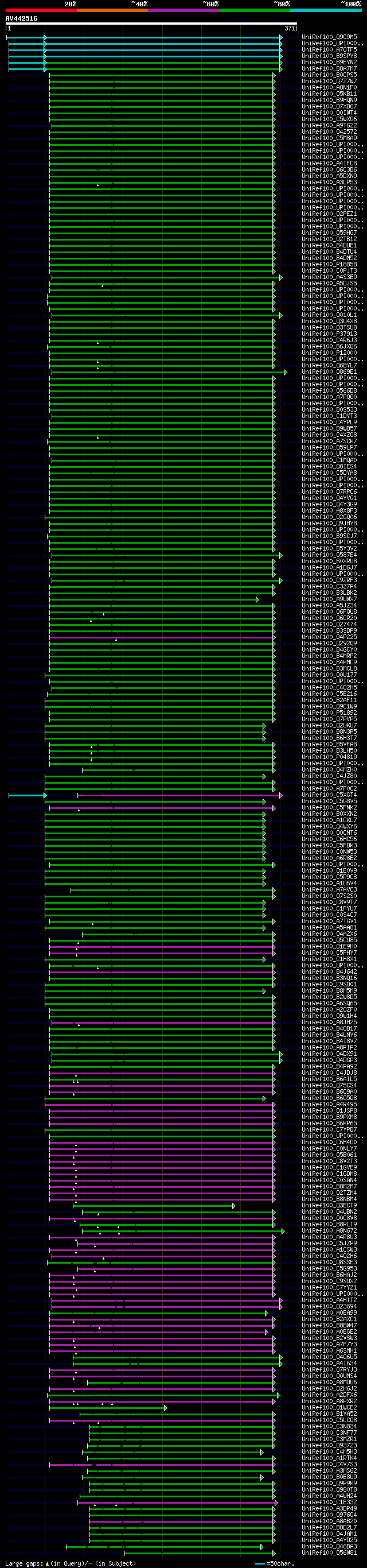
Task: Open hit UniRef100_B8A7N7
Action: [x=329, y=69]
